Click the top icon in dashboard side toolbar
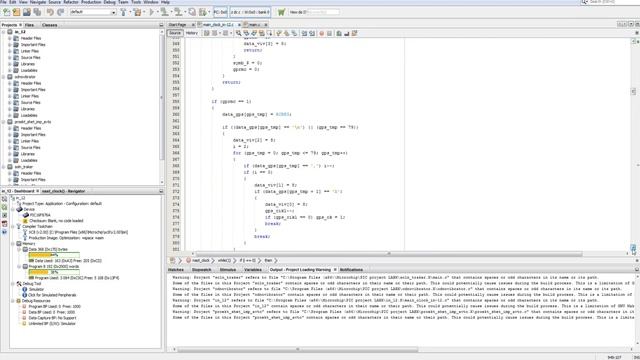 pyautogui.click(x=4, y=199)
